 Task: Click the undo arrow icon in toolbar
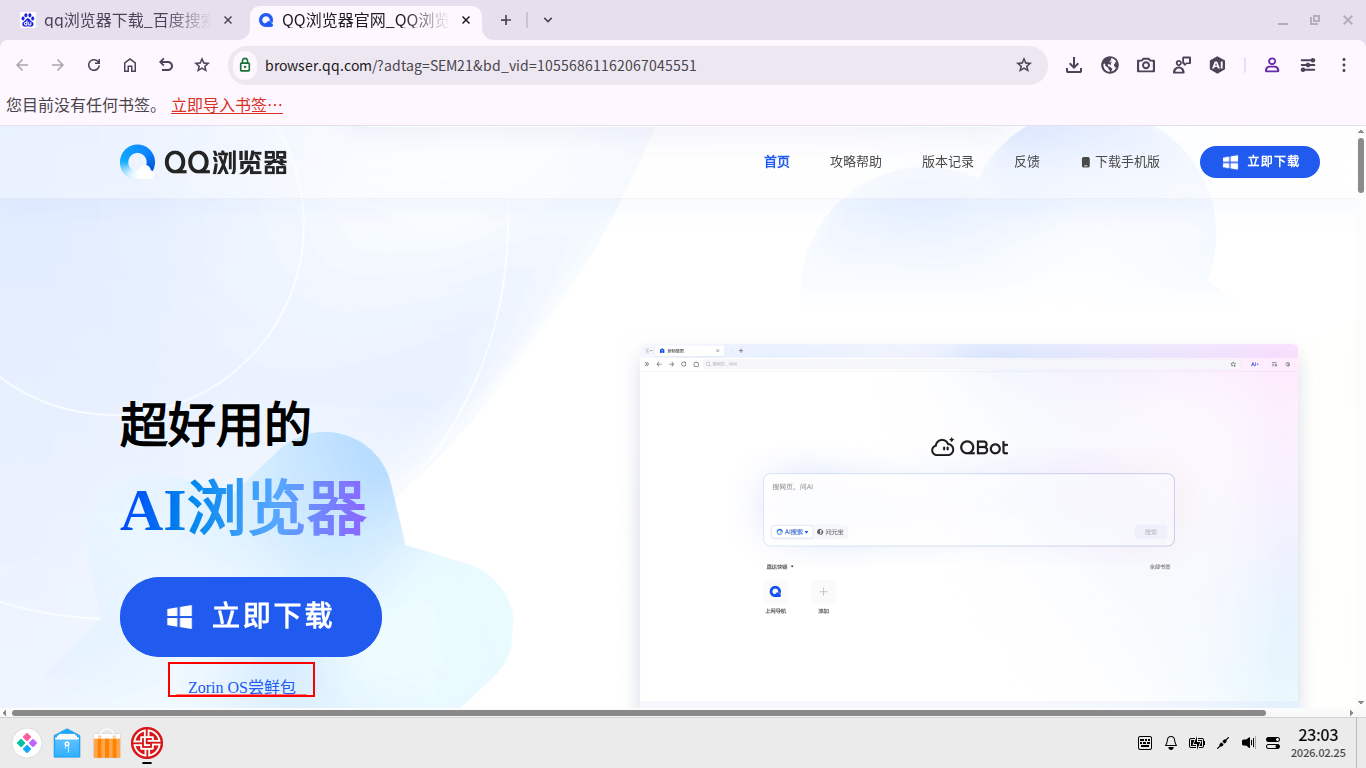tap(166, 65)
